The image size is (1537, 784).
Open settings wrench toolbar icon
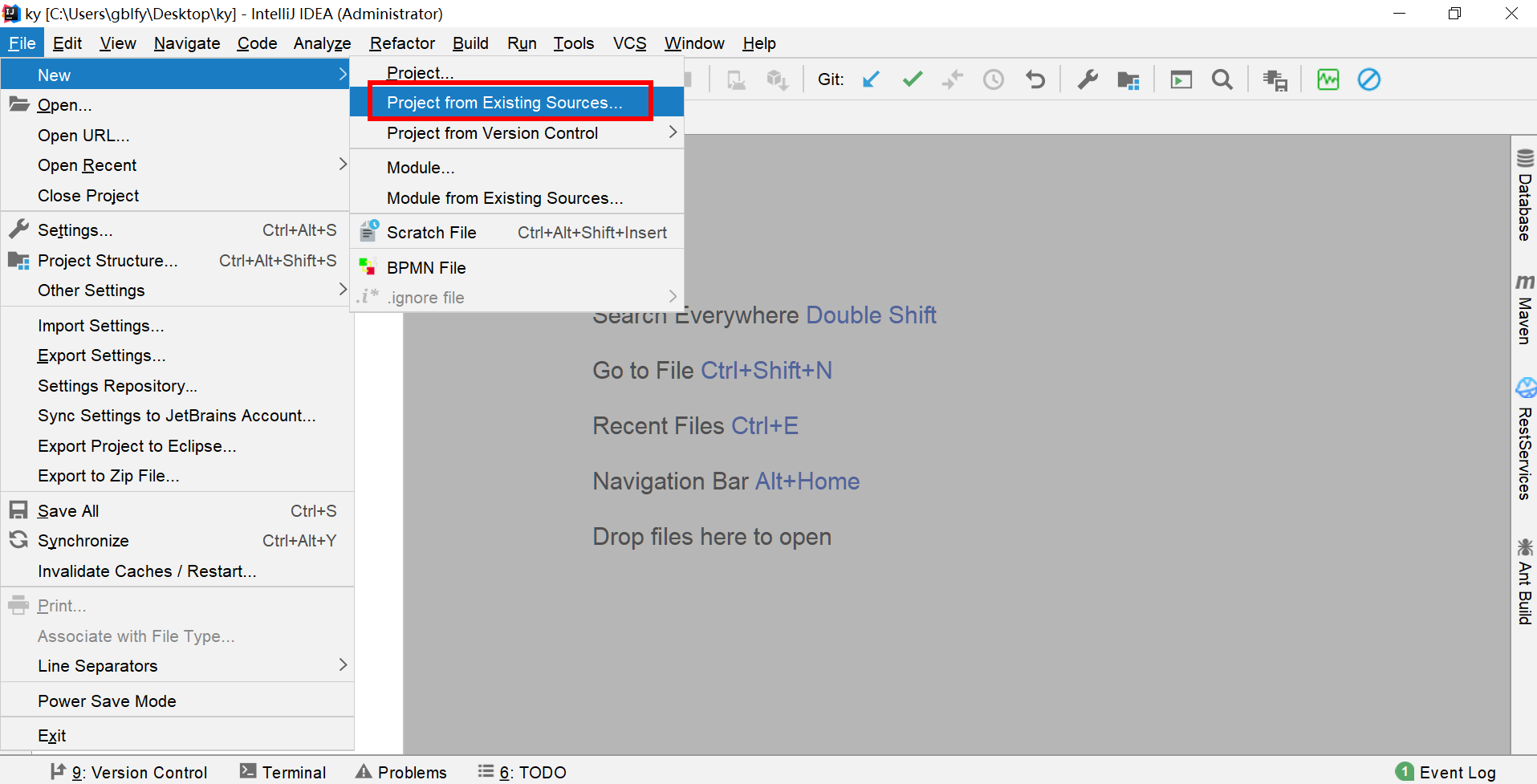[x=1088, y=79]
